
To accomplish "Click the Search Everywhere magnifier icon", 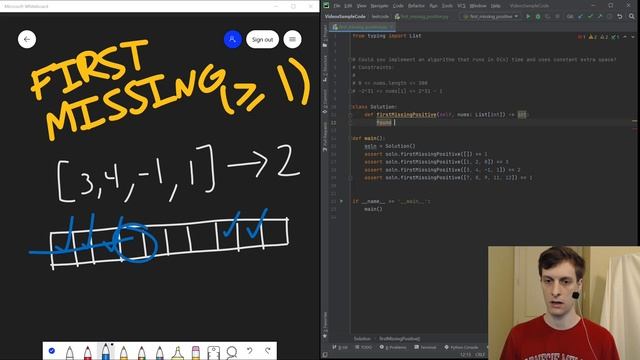I will (x=631, y=16).
